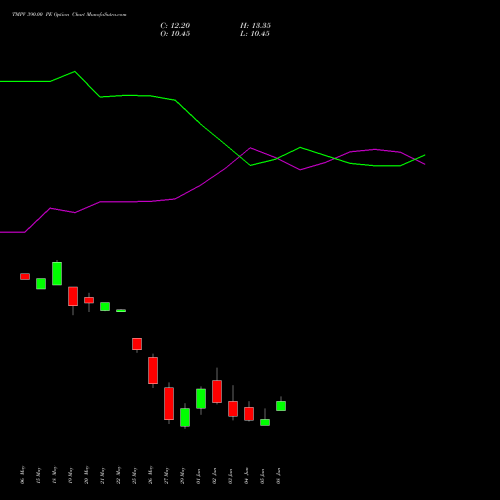Select the 22 May date label

click(118, 475)
